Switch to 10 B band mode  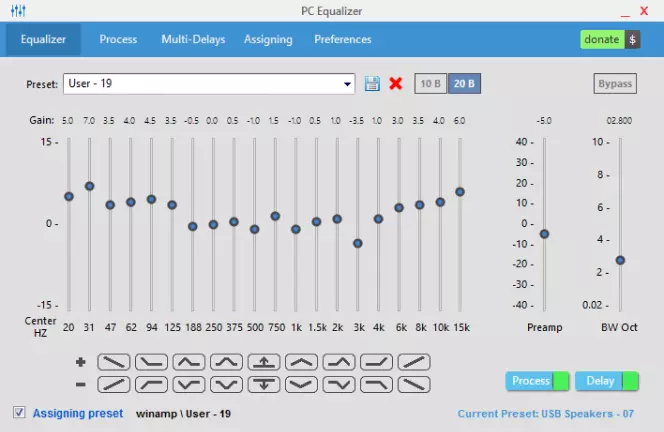430,83
